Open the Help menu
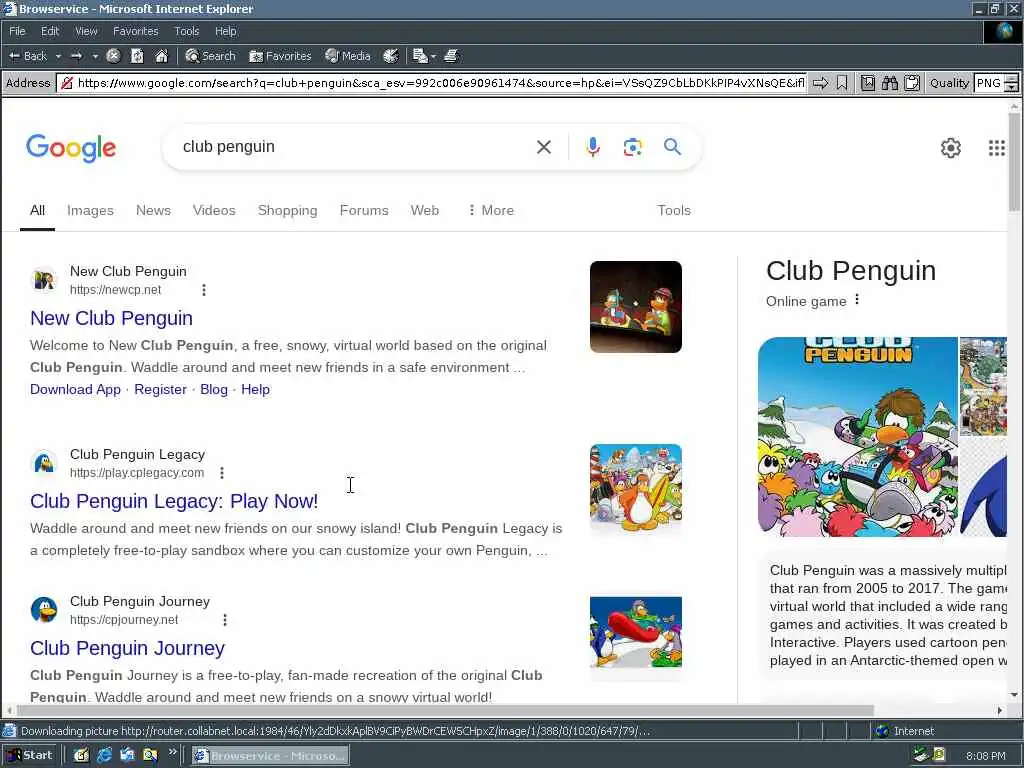 (225, 31)
